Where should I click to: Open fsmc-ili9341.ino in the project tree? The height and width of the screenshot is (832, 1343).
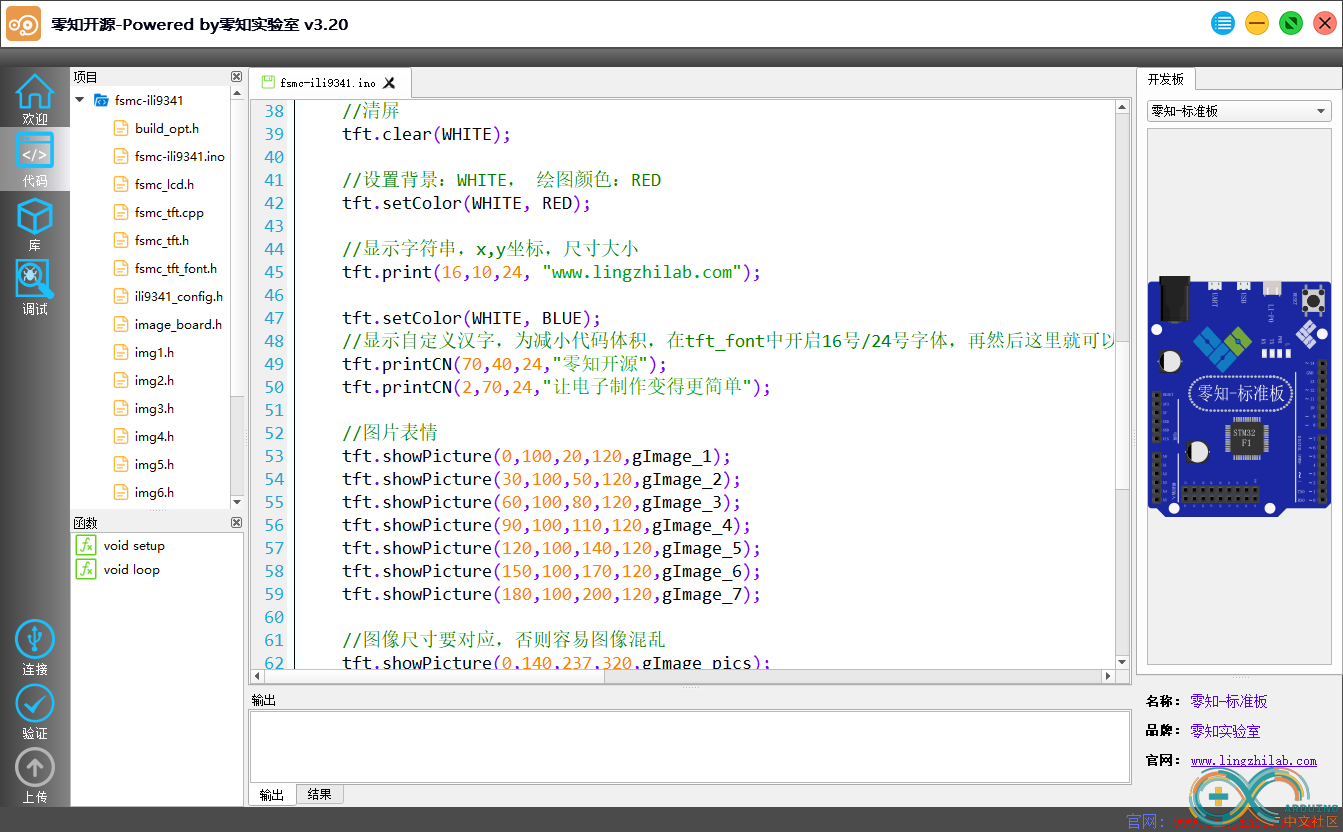pos(180,156)
